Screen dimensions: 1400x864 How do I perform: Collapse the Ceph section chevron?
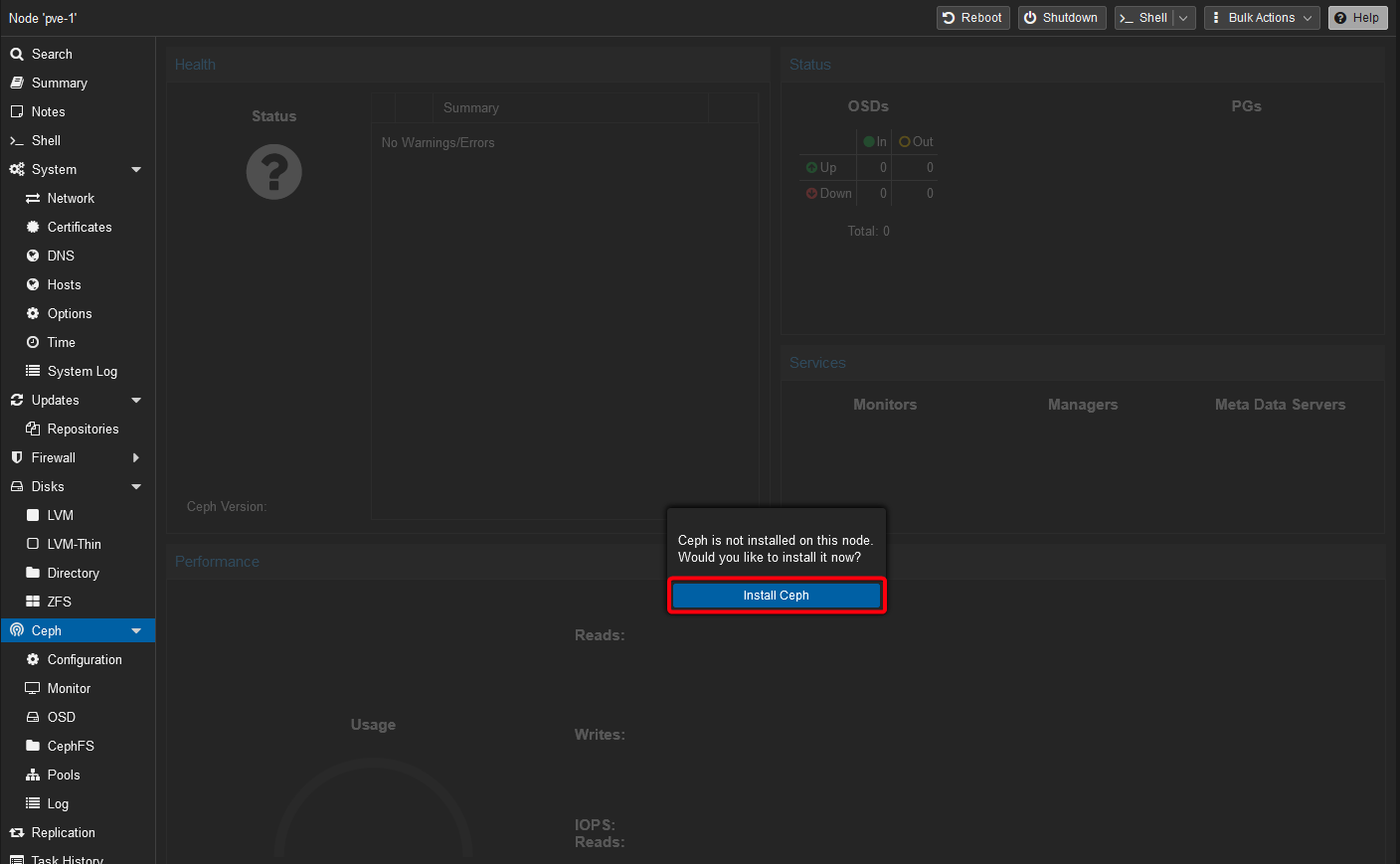coord(136,629)
